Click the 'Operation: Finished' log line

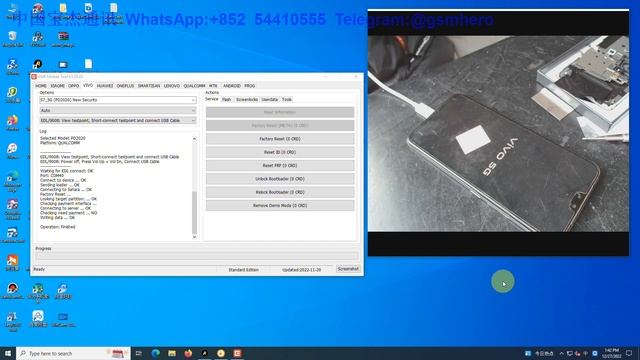pos(58,227)
